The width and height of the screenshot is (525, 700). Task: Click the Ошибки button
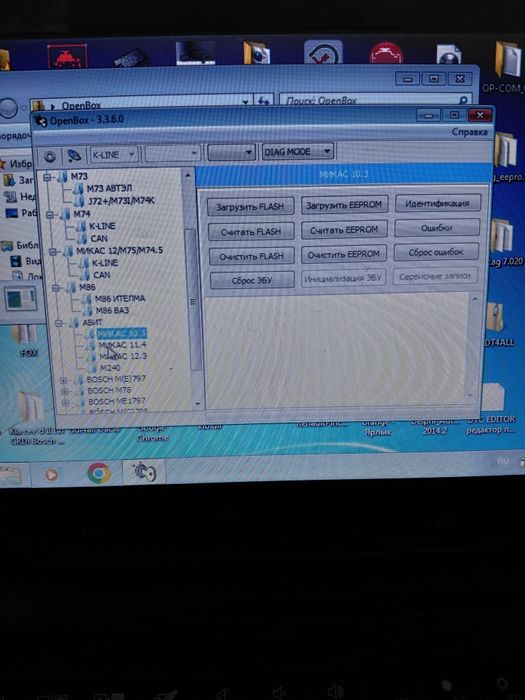437,228
